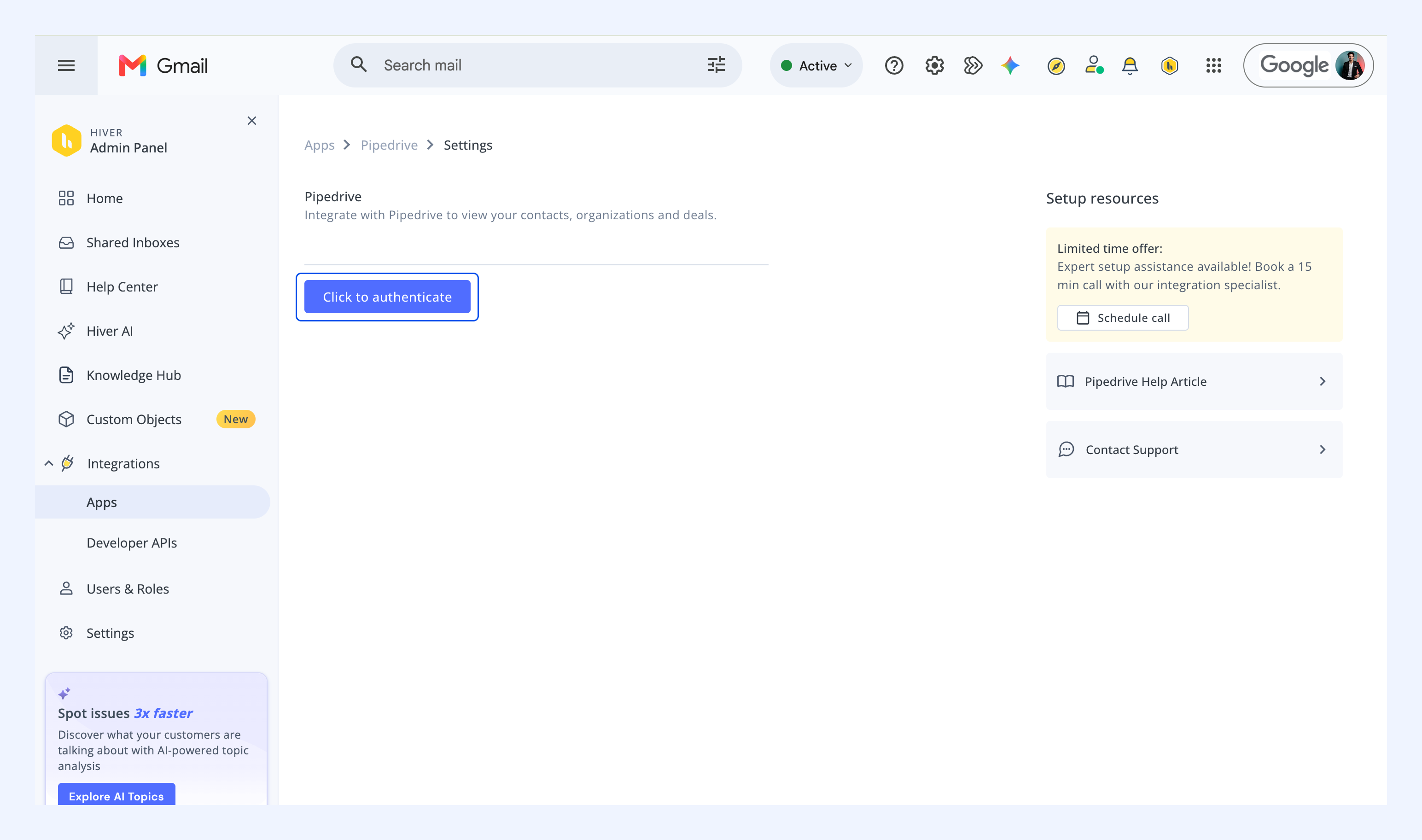Screen dimensions: 1422x840
Task: Click the Schedule call button
Action: (1123, 318)
